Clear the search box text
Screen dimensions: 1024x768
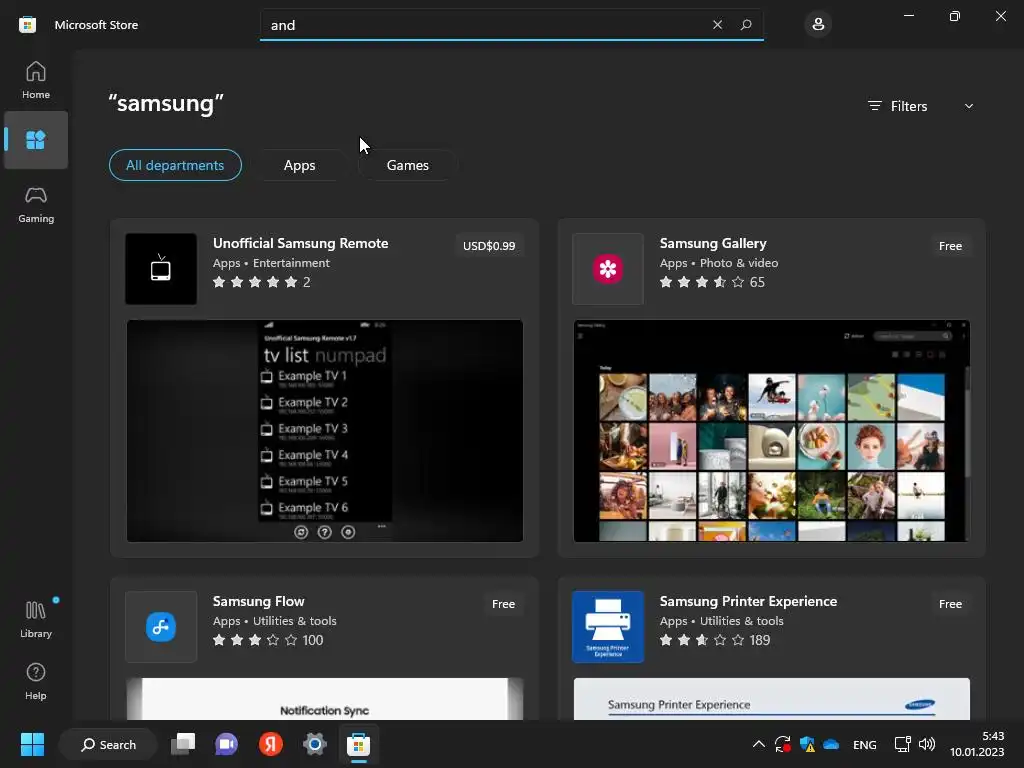(x=717, y=25)
